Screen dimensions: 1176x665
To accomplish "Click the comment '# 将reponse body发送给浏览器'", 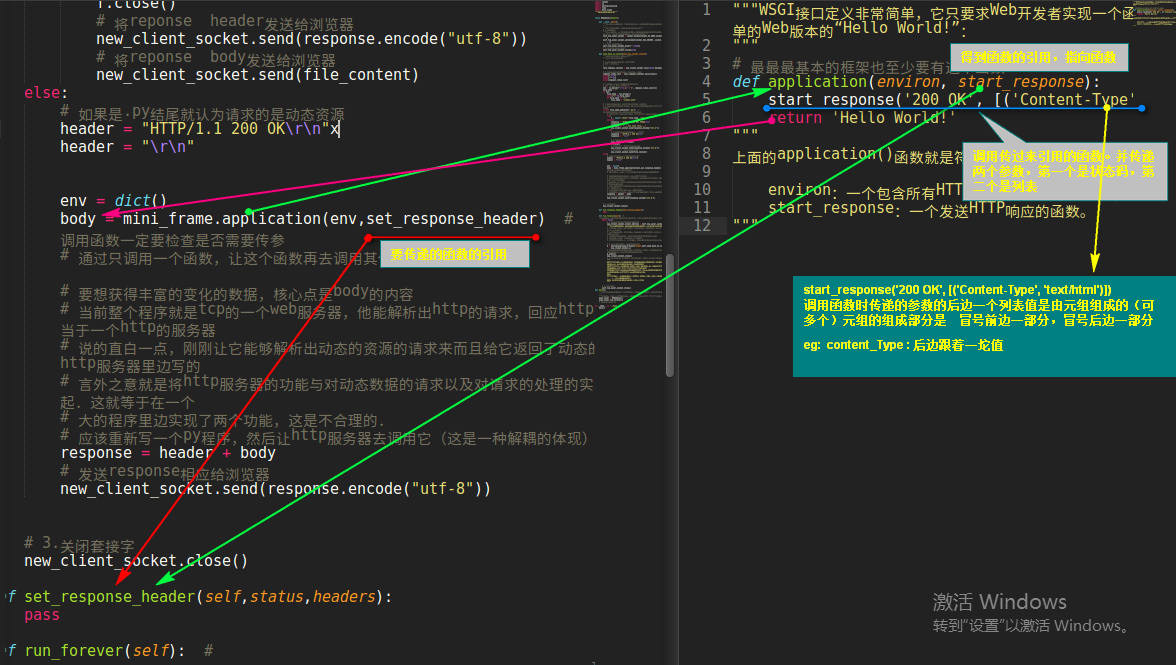I will 216,58.
